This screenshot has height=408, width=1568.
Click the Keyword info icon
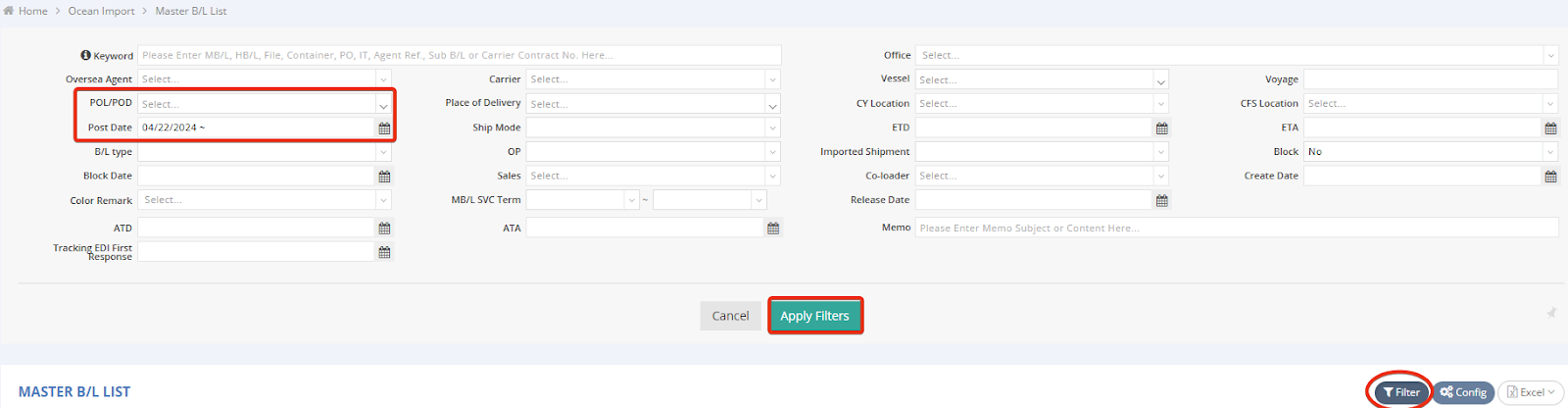click(x=86, y=56)
